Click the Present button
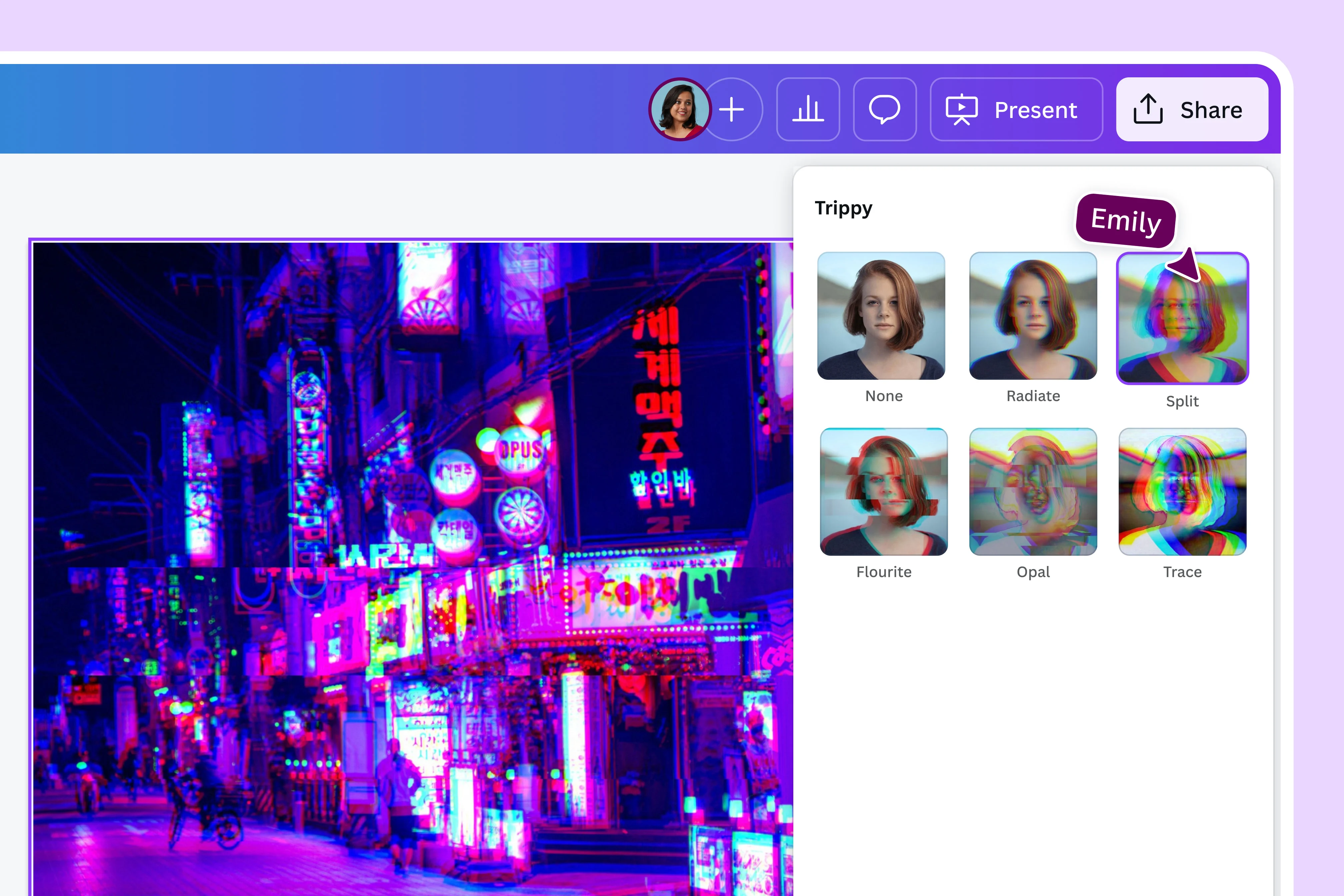This screenshot has width=1344, height=896. coord(1016,110)
